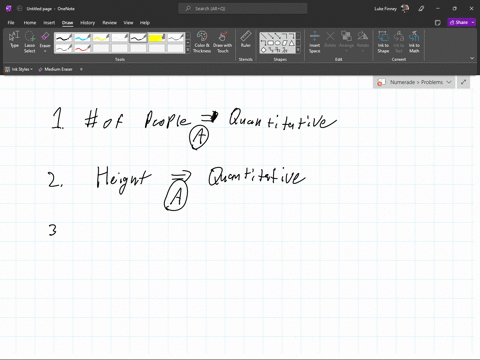Click in the Search box
480x360 pixels.
pos(243,9)
